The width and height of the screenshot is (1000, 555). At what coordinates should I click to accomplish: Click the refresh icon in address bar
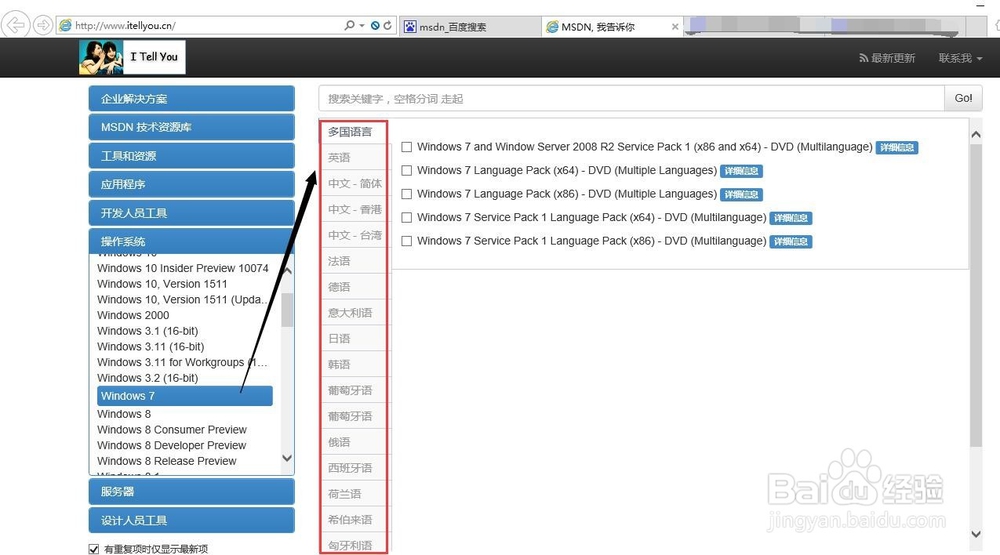coord(387,26)
